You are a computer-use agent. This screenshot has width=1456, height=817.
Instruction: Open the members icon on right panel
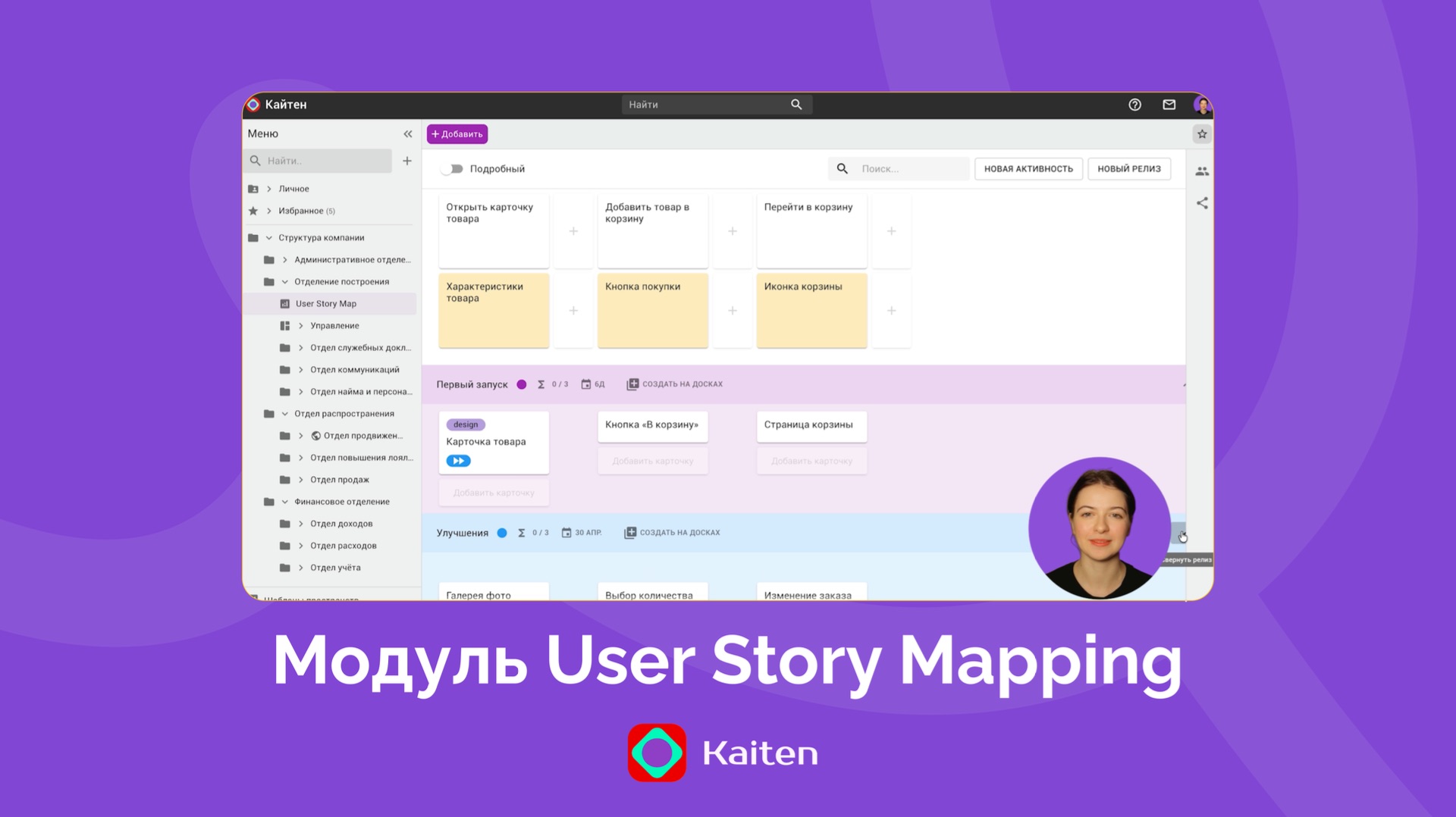pyautogui.click(x=1203, y=171)
